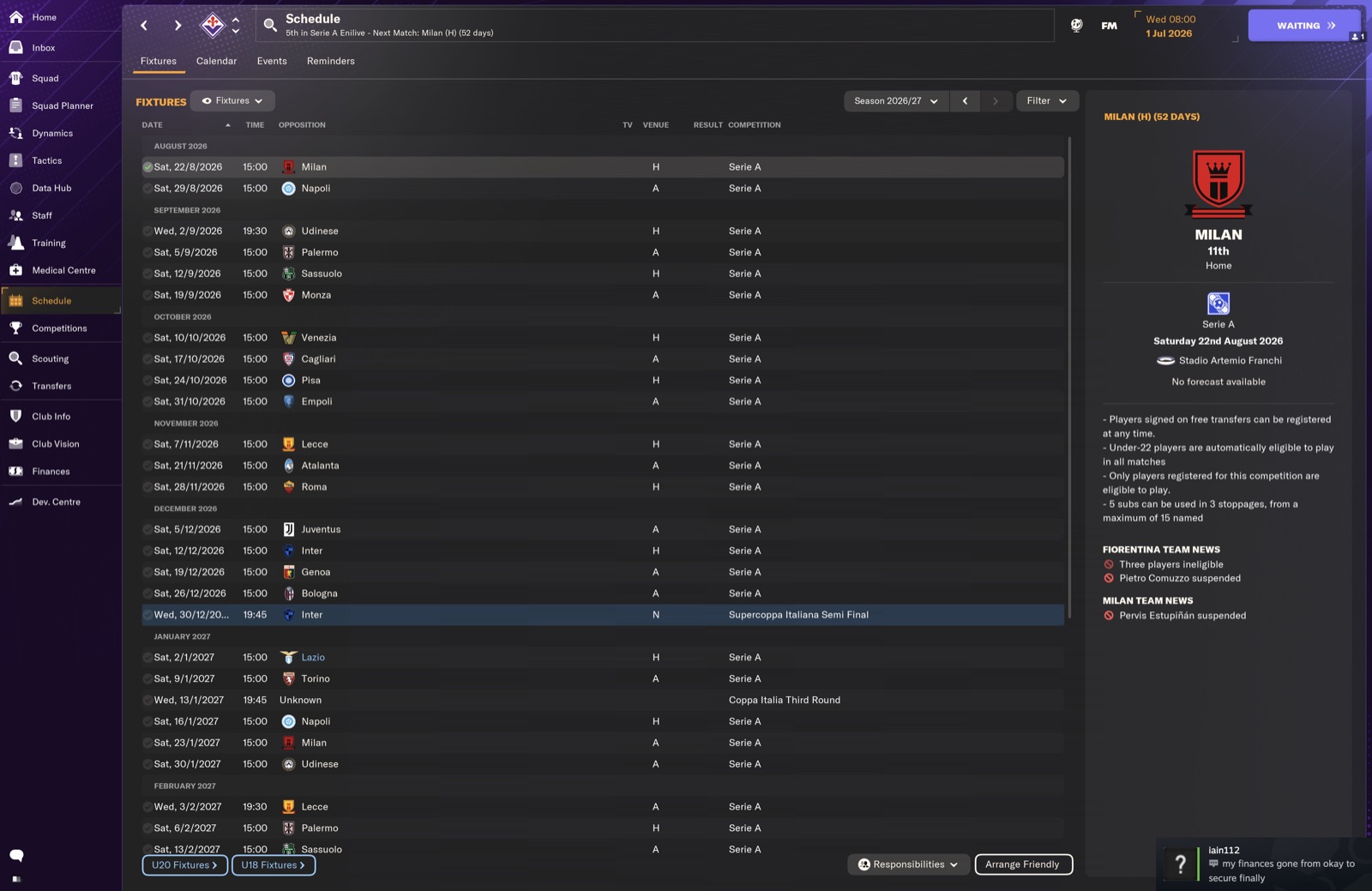Toggle the marker for Juventus 5/12/2026 fixture
The height and width of the screenshot is (891, 1372).
(147, 530)
